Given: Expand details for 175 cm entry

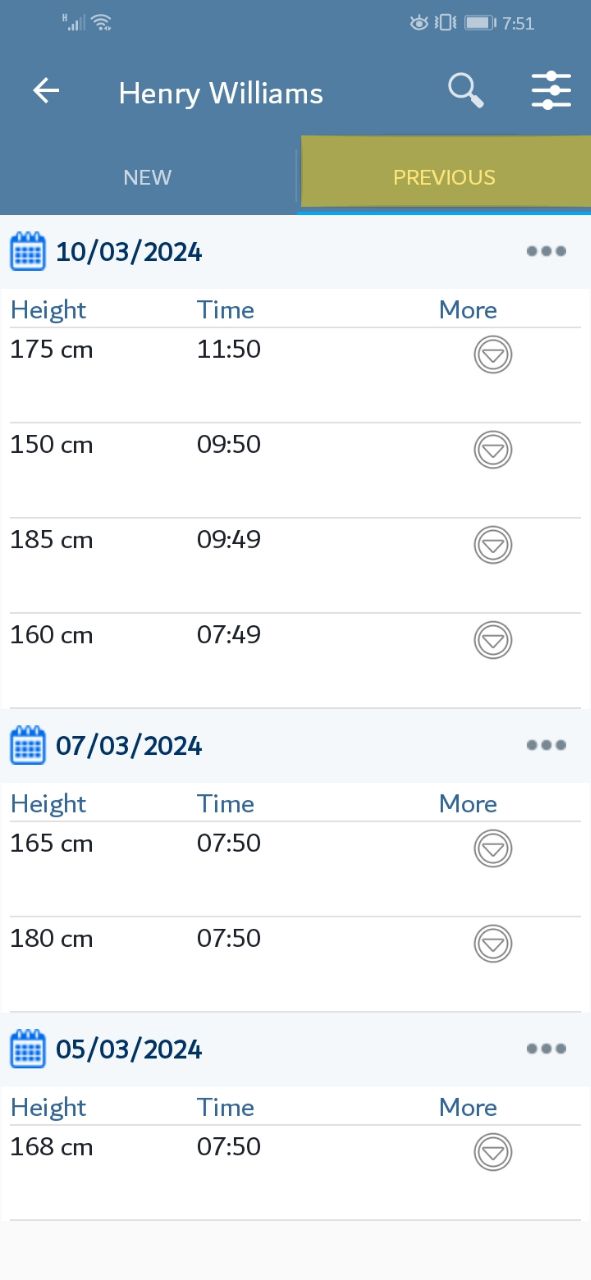Looking at the screenshot, I should 493,354.
